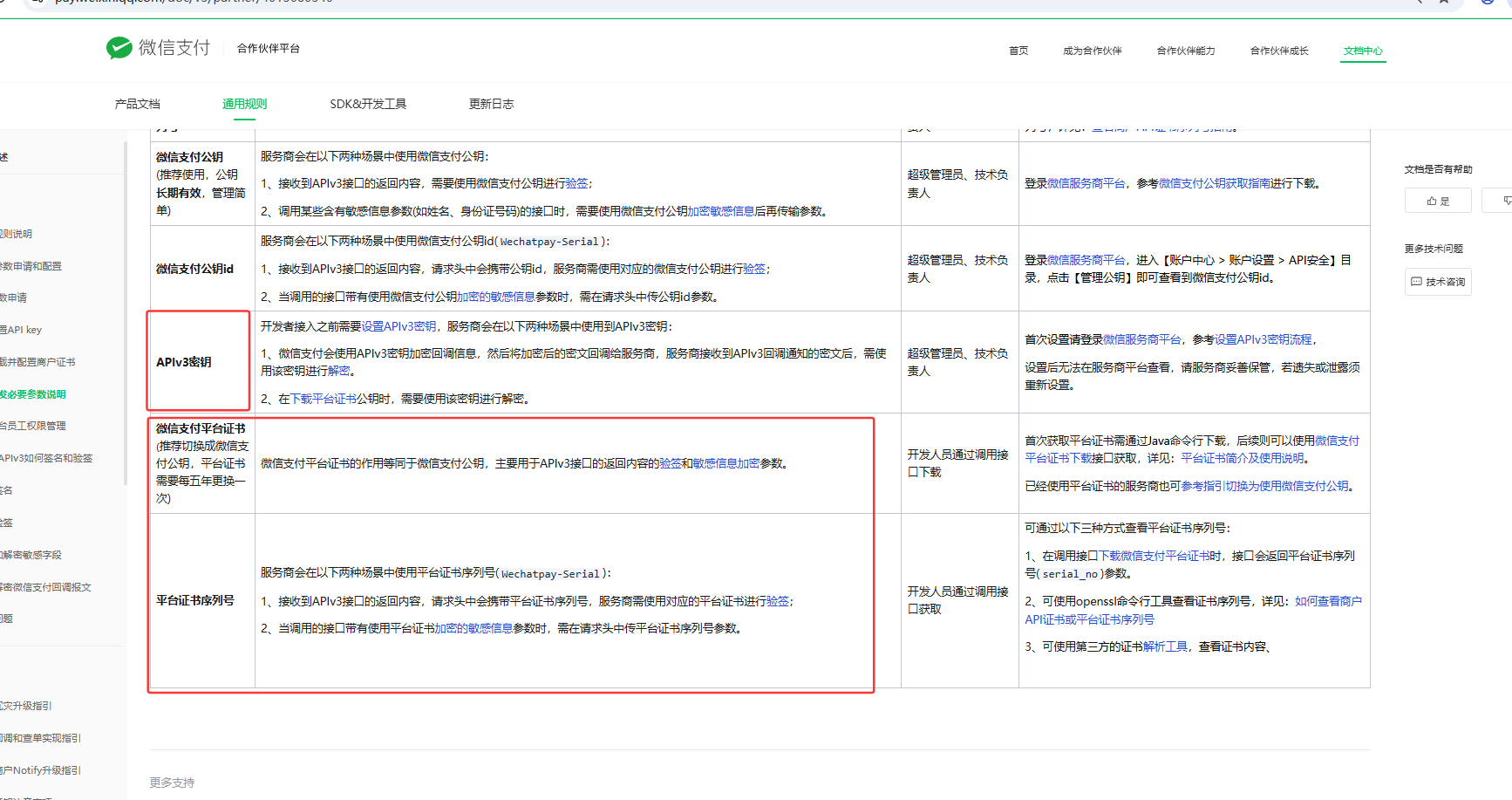Open sidebar item ending in API key
The height and width of the screenshot is (800, 1512).
tap(21, 330)
